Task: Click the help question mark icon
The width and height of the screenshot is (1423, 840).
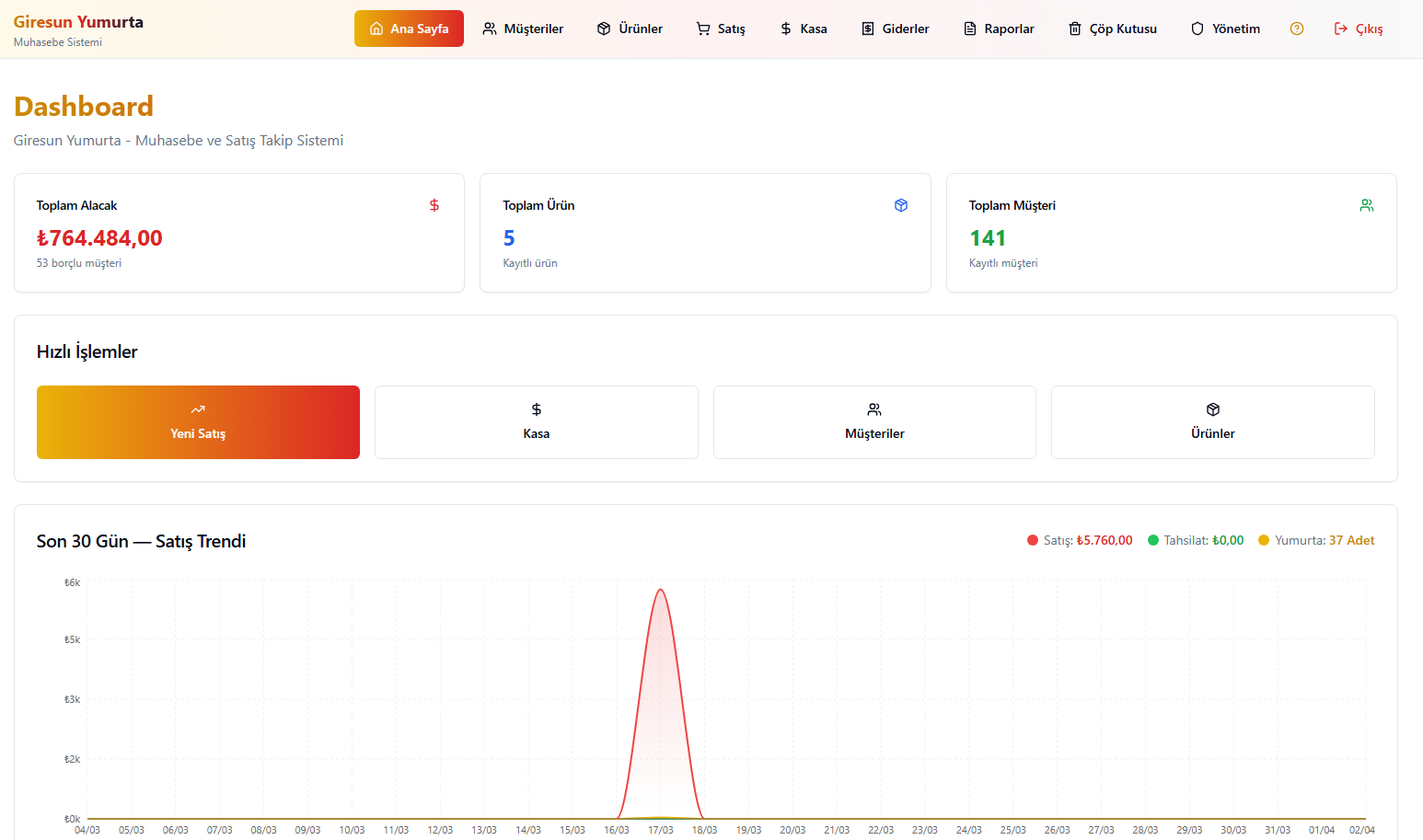Action: click(x=1297, y=29)
